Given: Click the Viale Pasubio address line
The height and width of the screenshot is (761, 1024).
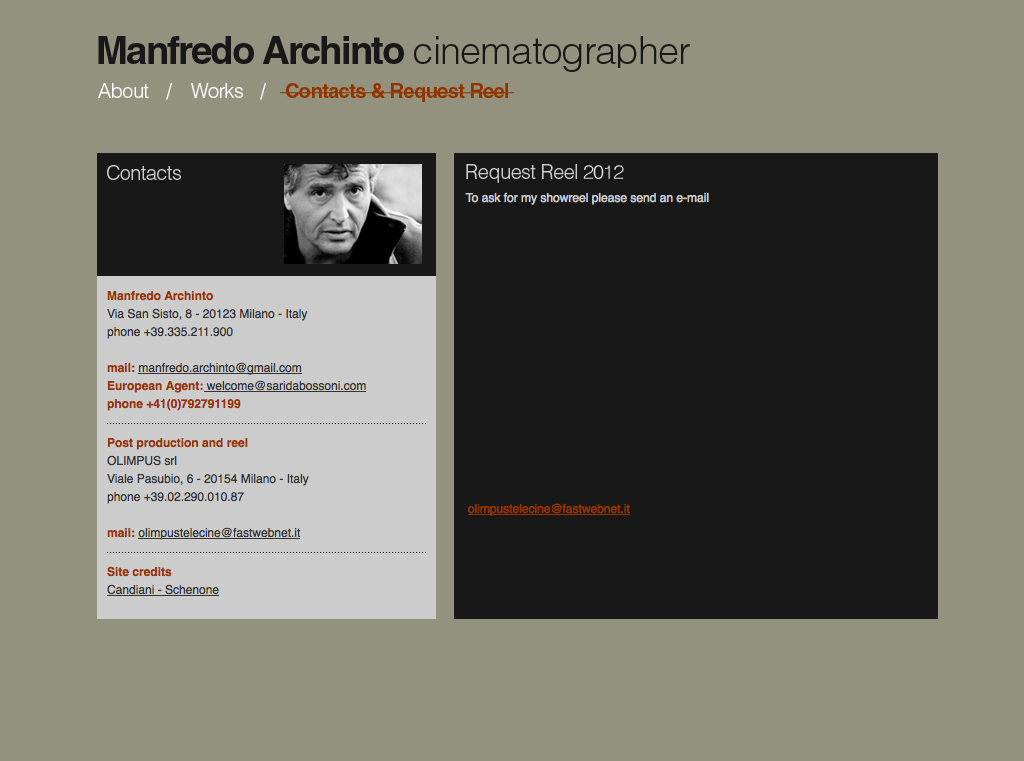Looking at the screenshot, I should pos(208,479).
